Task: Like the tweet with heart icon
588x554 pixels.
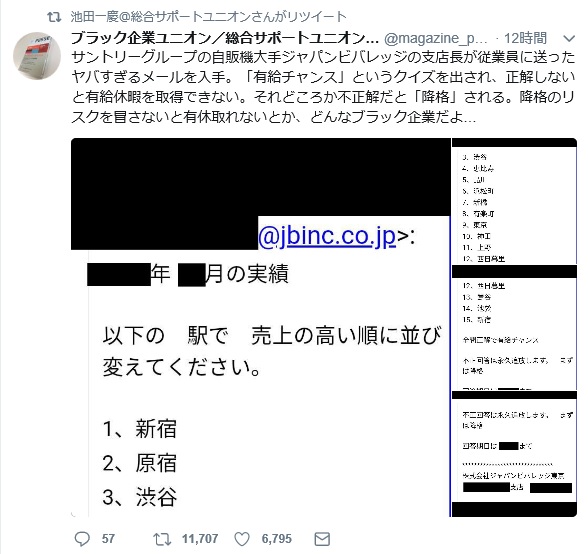Action: click(242, 539)
